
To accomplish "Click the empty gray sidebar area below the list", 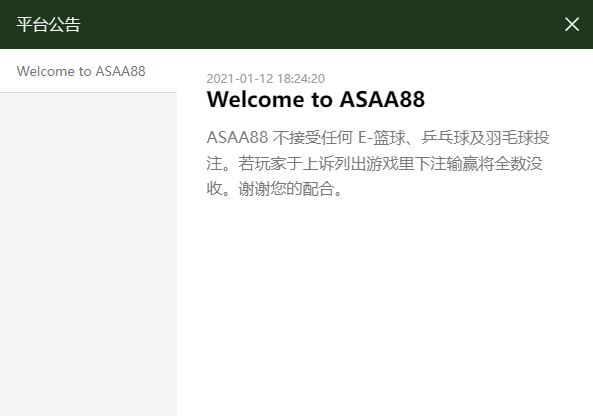I will click(88, 253).
